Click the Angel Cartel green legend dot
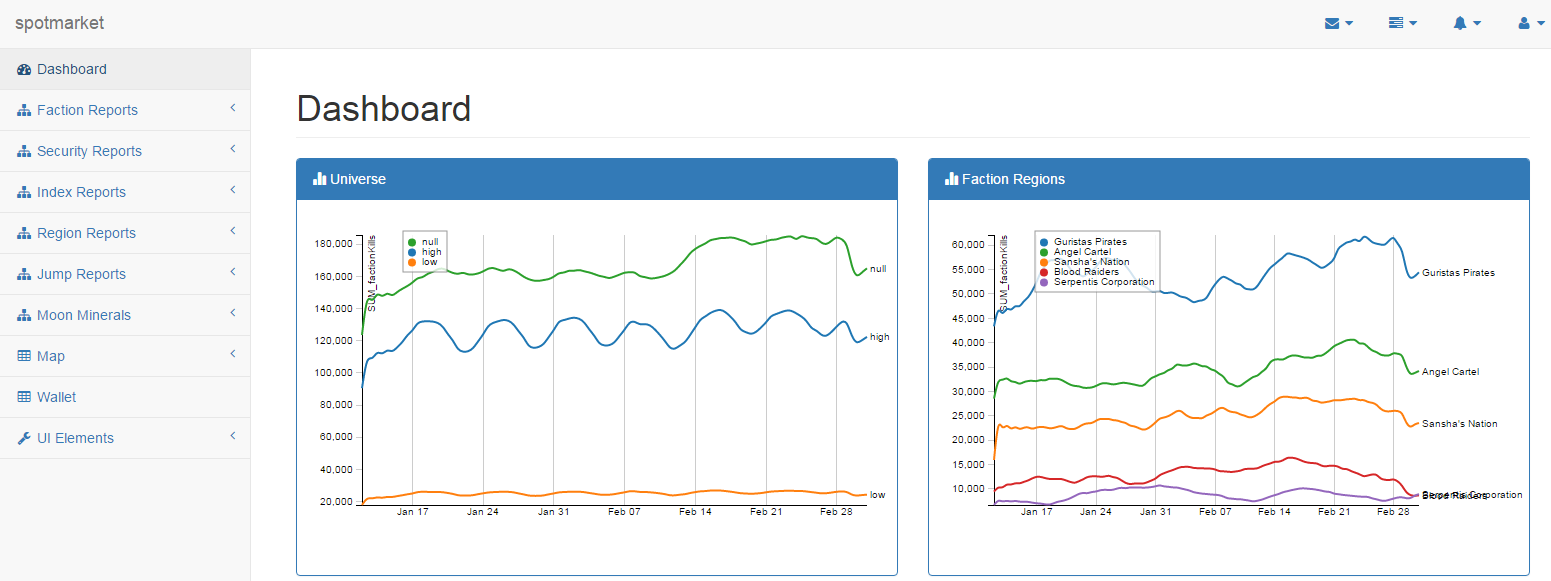The image size is (1551, 581). click(x=1044, y=252)
